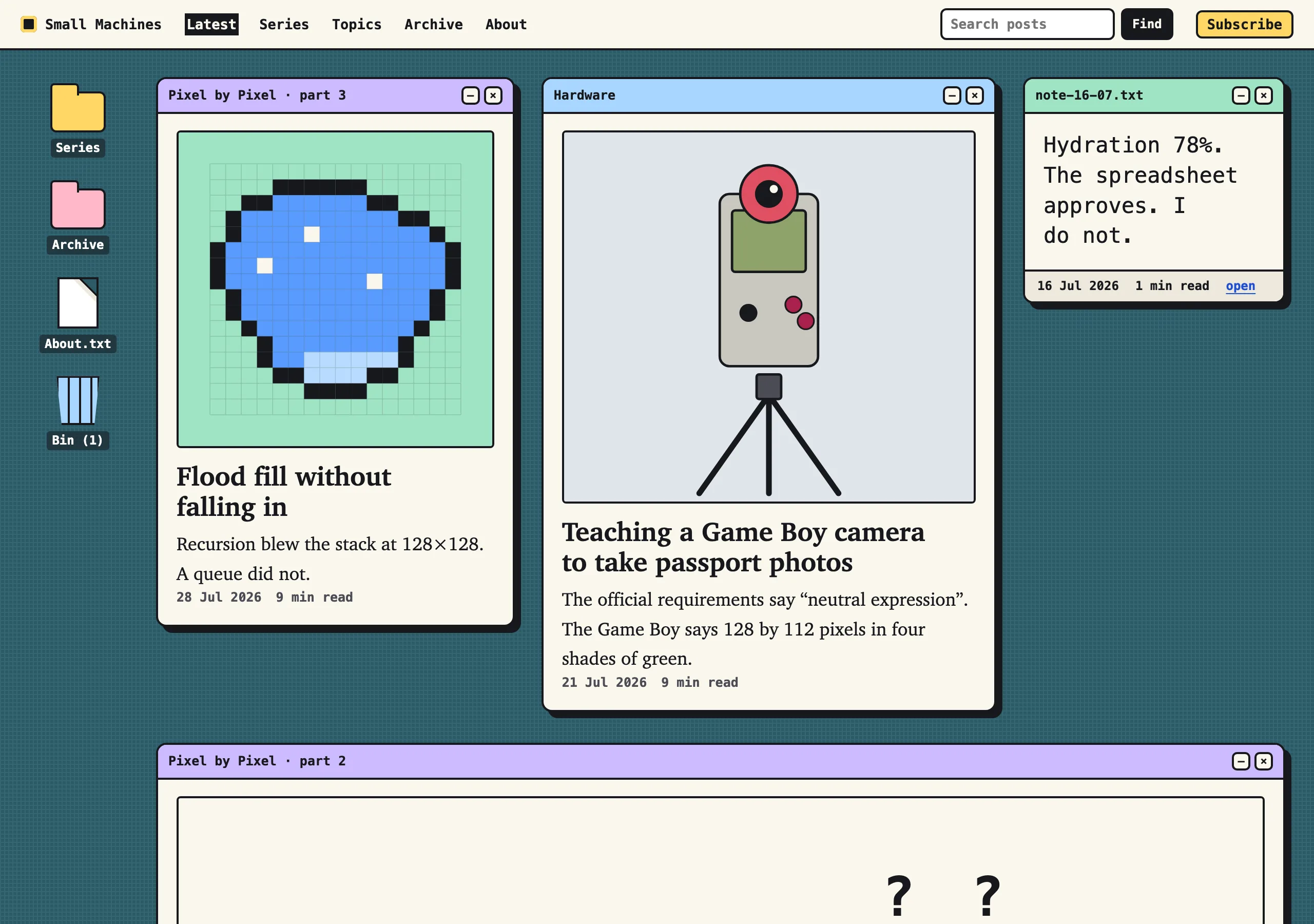This screenshot has width=1314, height=924.
Task: Click the yellow Subscribe button
Action: [1244, 24]
